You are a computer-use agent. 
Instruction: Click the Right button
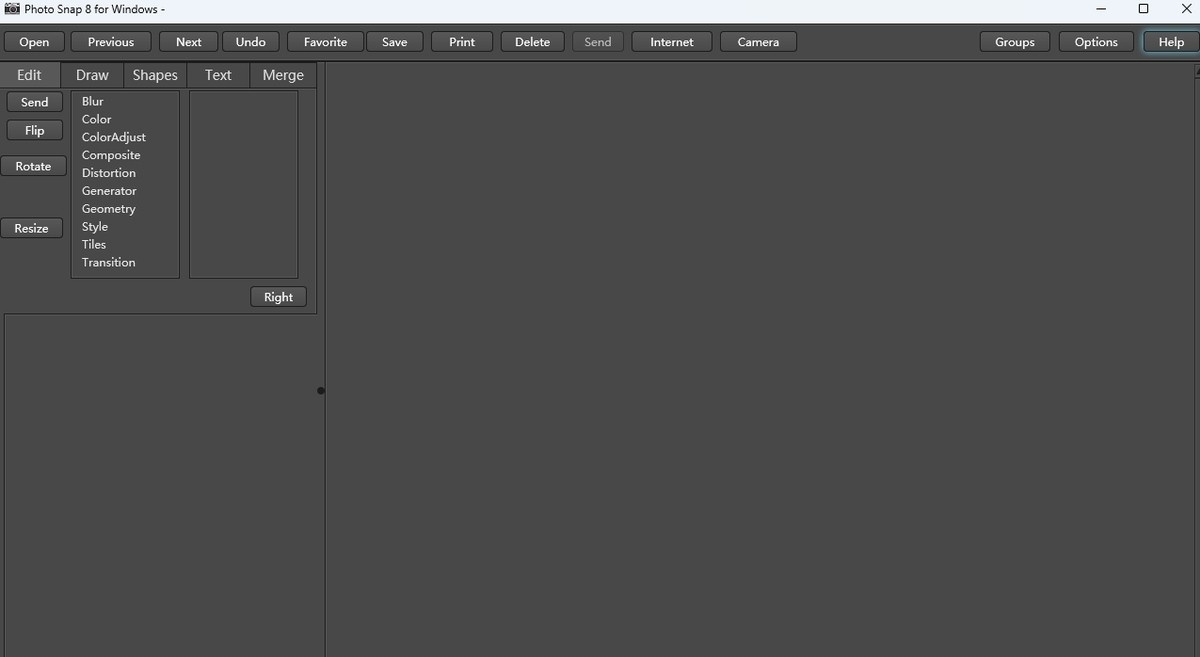[278, 297]
